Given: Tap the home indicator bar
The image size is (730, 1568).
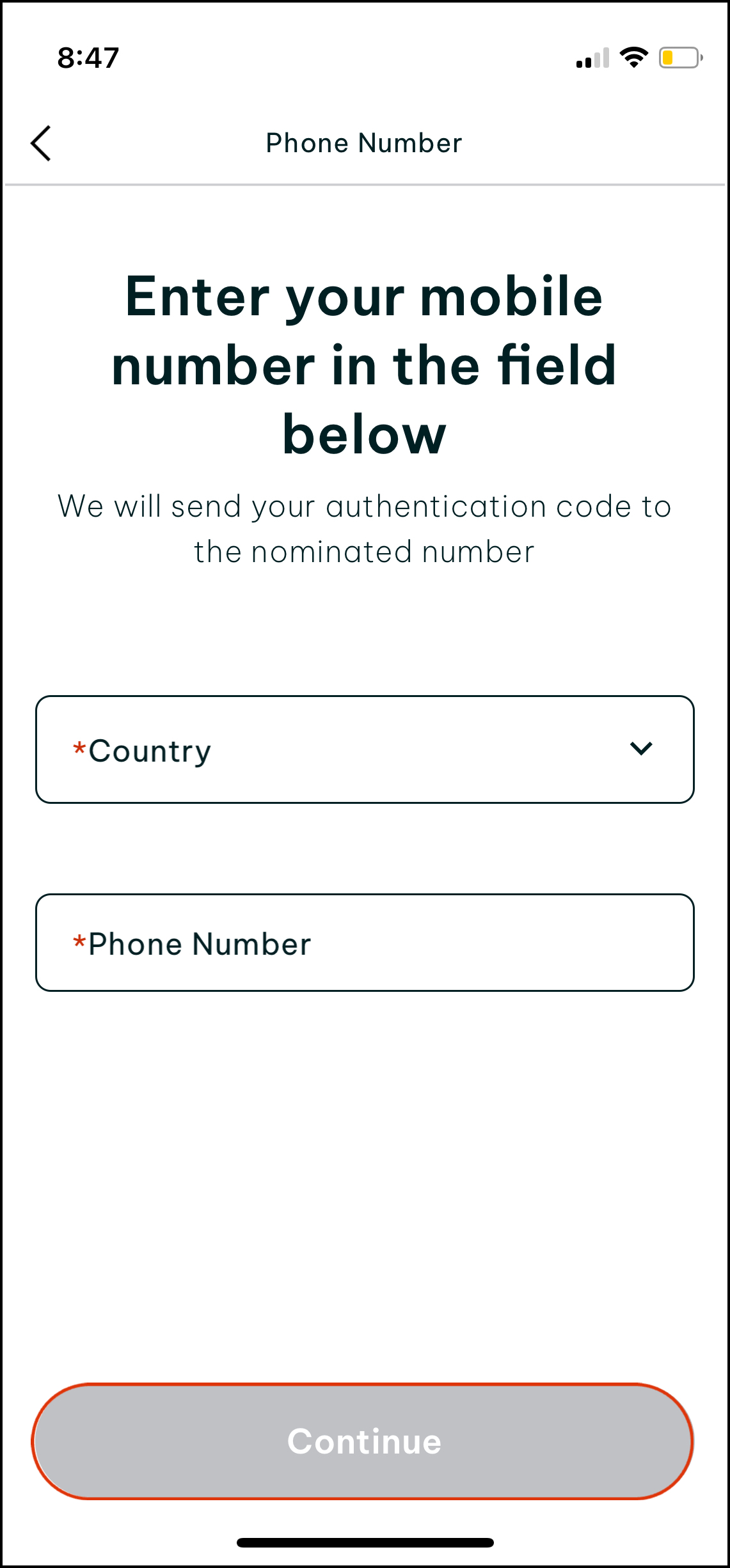Looking at the screenshot, I should click(x=365, y=1542).
